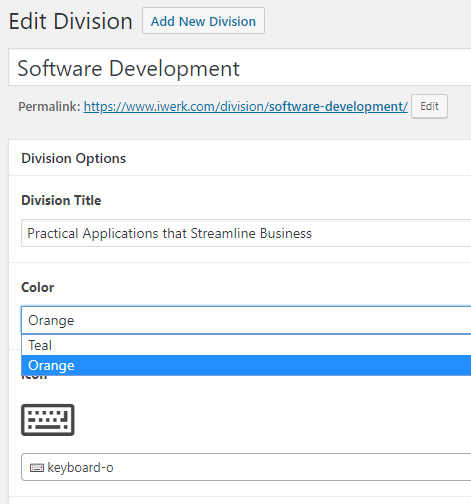
Task: Click the small keyboard icon in selector
Action: point(37,468)
